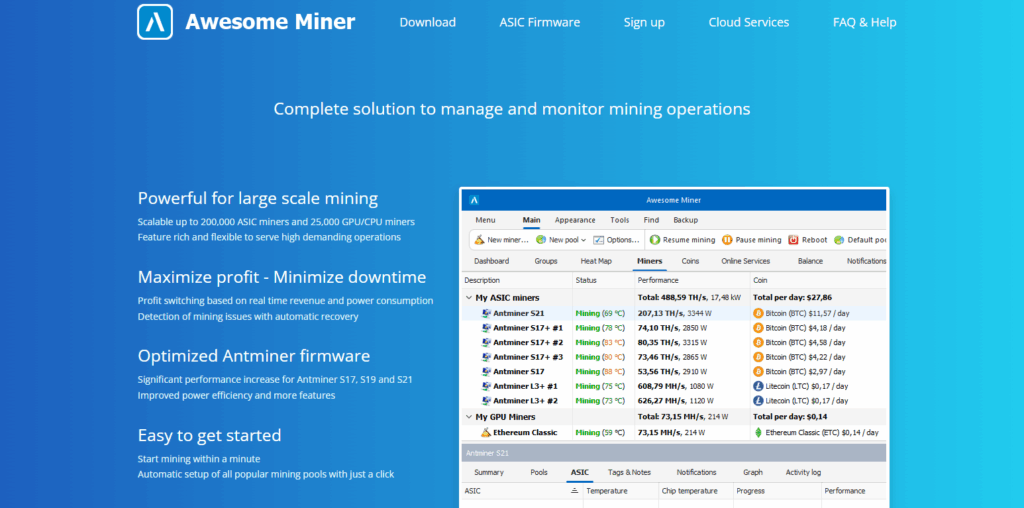This screenshot has height=508, width=1024.
Task: Visit Cloud Services page
Action: pos(748,22)
